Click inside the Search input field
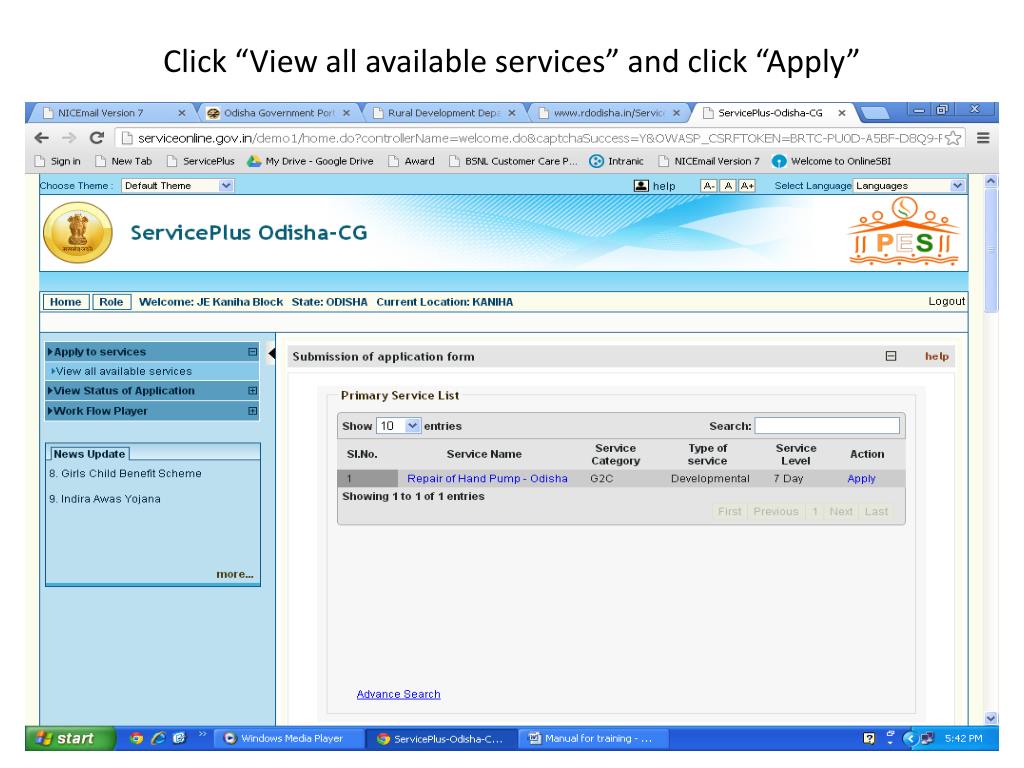The width and height of the screenshot is (1024, 768). click(x=827, y=426)
